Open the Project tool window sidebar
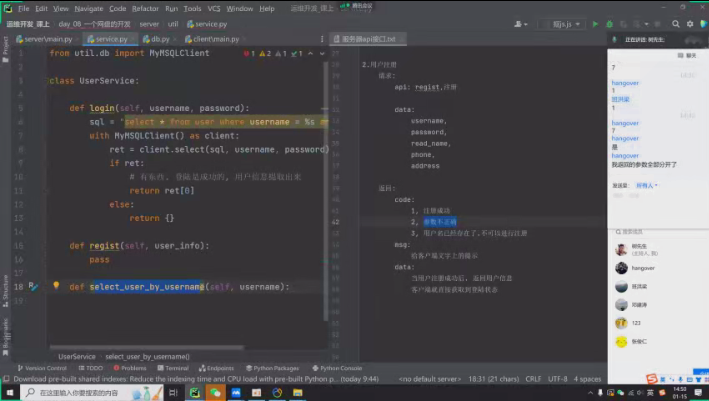The width and height of the screenshot is (709, 401). tap(5, 49)
